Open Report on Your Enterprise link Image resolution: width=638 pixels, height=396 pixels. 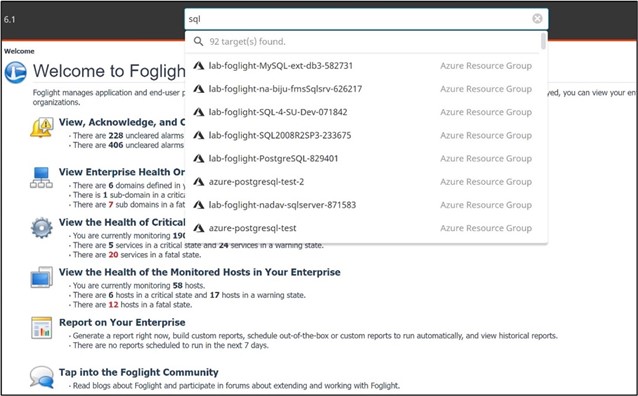coord(122,322)
